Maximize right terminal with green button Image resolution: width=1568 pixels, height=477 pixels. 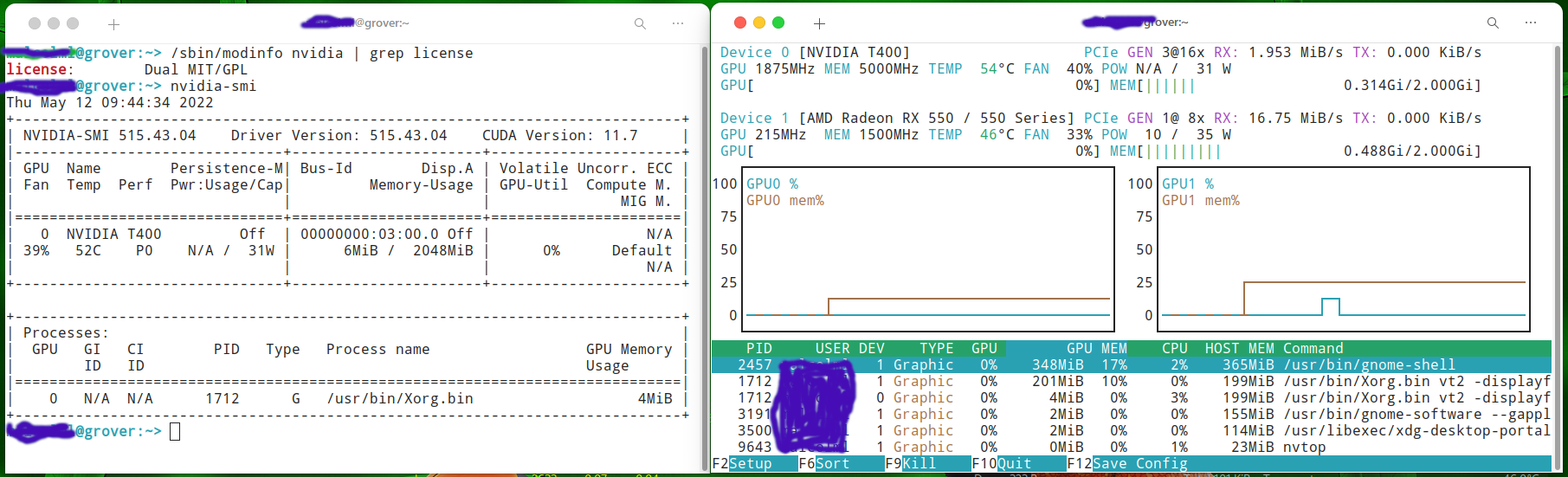tap(778, 23)
